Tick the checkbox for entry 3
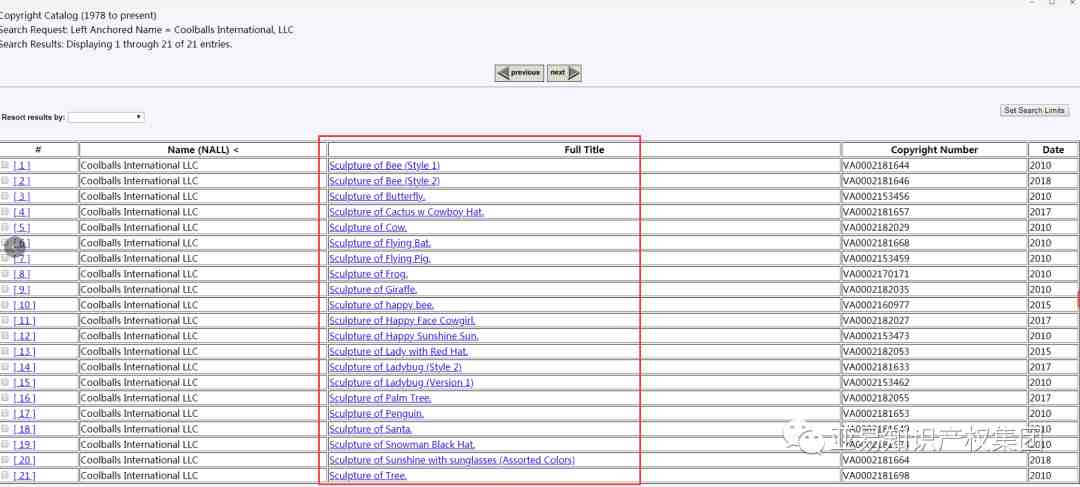Screen dimensions: 1080x487 click(x=5, y=196)
